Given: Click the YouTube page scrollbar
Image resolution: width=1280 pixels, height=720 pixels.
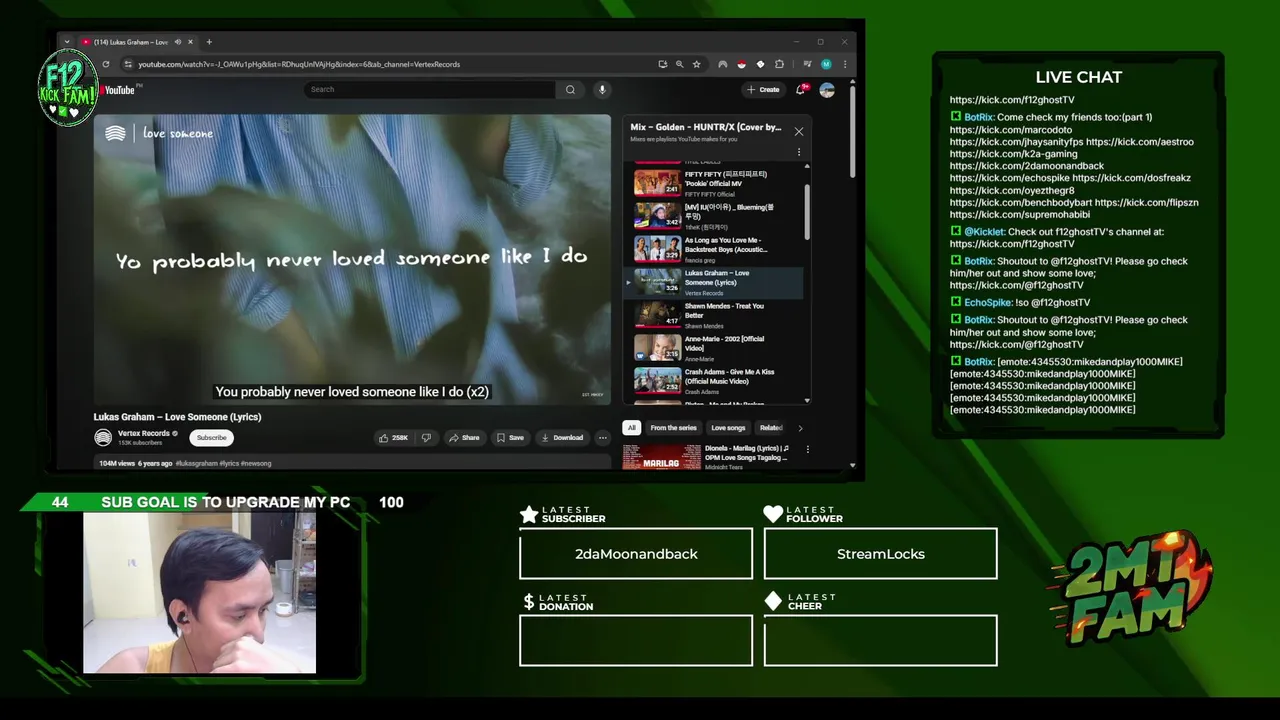Looking at the screenshot, I should point(852,130).
